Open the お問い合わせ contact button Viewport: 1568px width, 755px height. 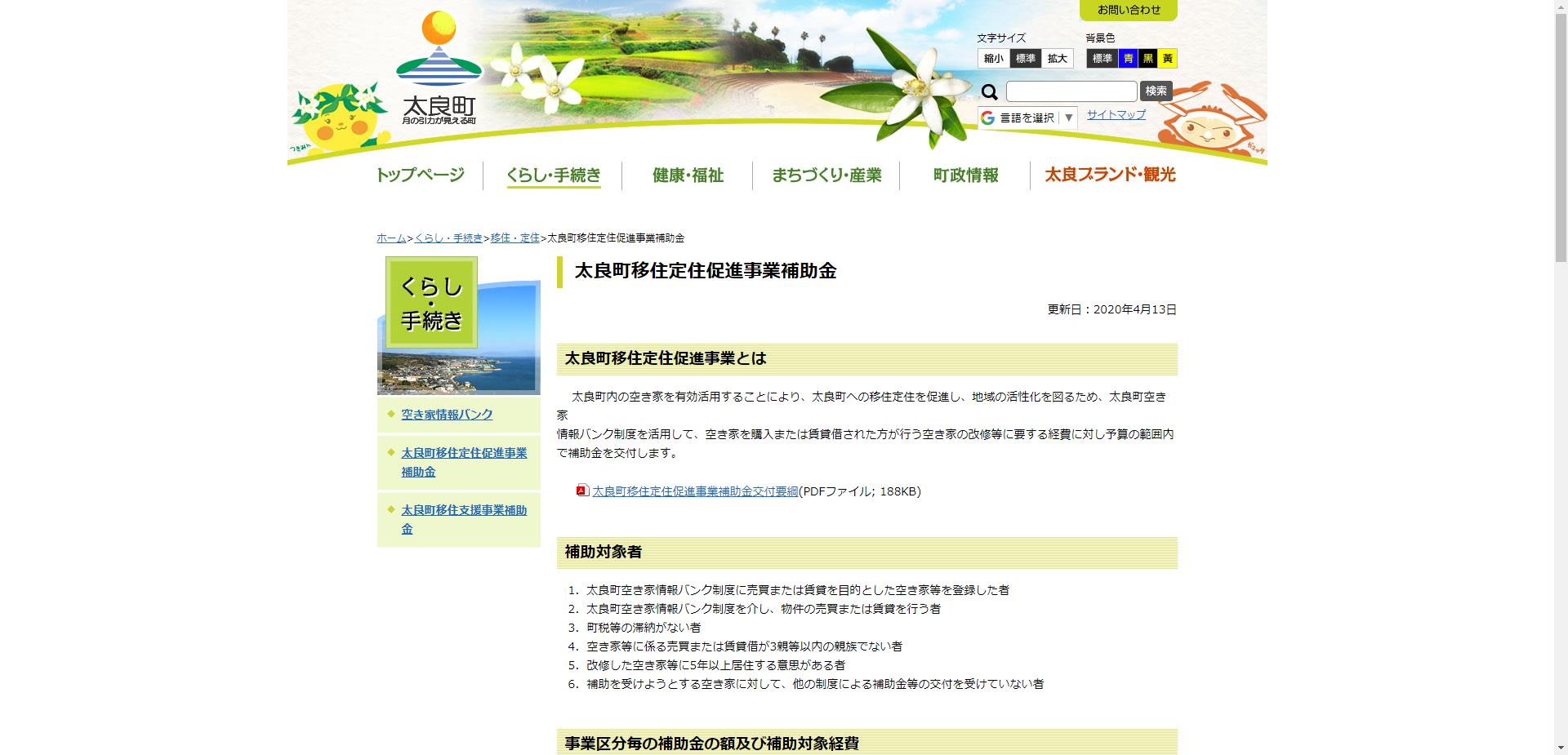1129,11
